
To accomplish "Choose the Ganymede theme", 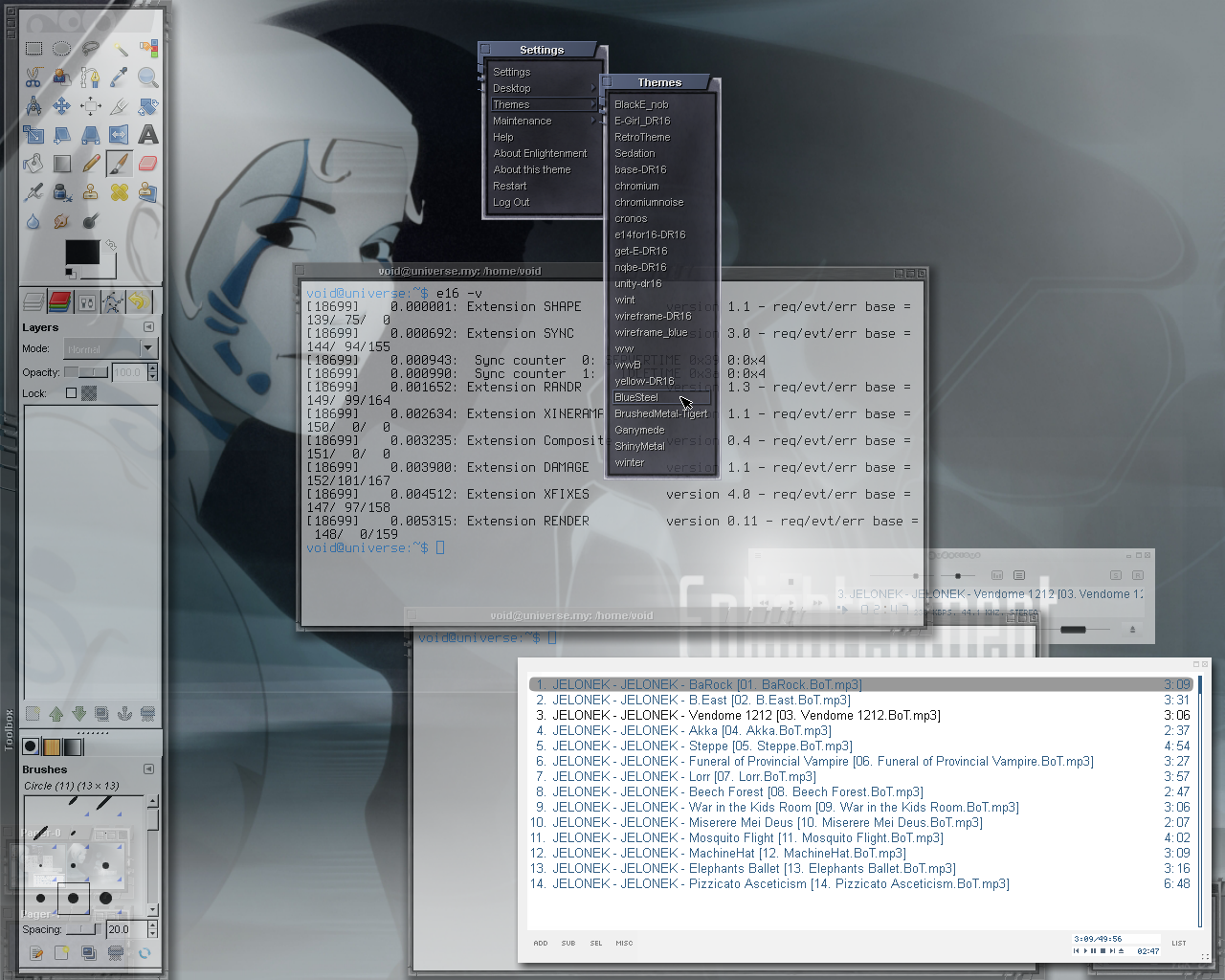I will point(661,430).
